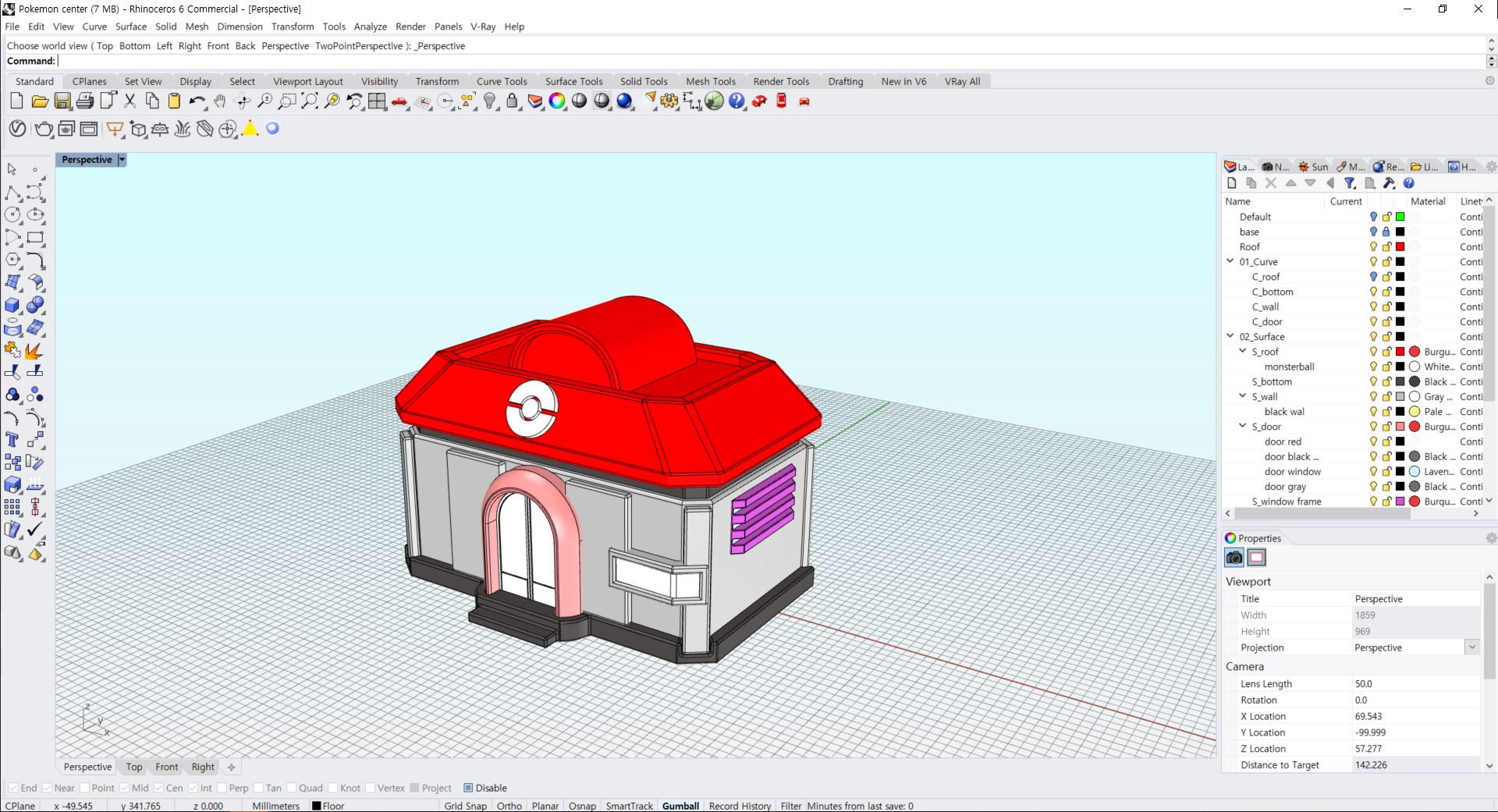The image size is (1498, 812).
Task: Collapse the S_wall sublayer
Action: [x=1243, y=396]
